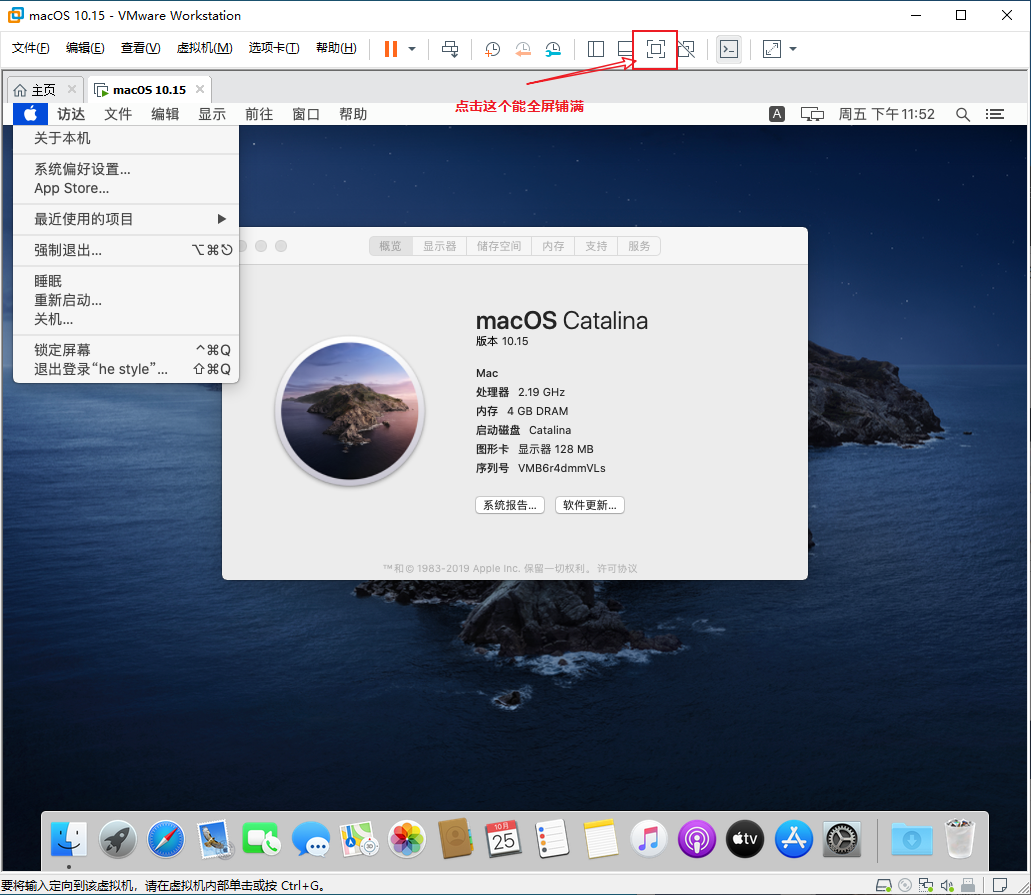Screen dimensions: 1031x895
Task: Switch to the 储存空间 tab
Action: pyautogui.click(x=499, y=246)
